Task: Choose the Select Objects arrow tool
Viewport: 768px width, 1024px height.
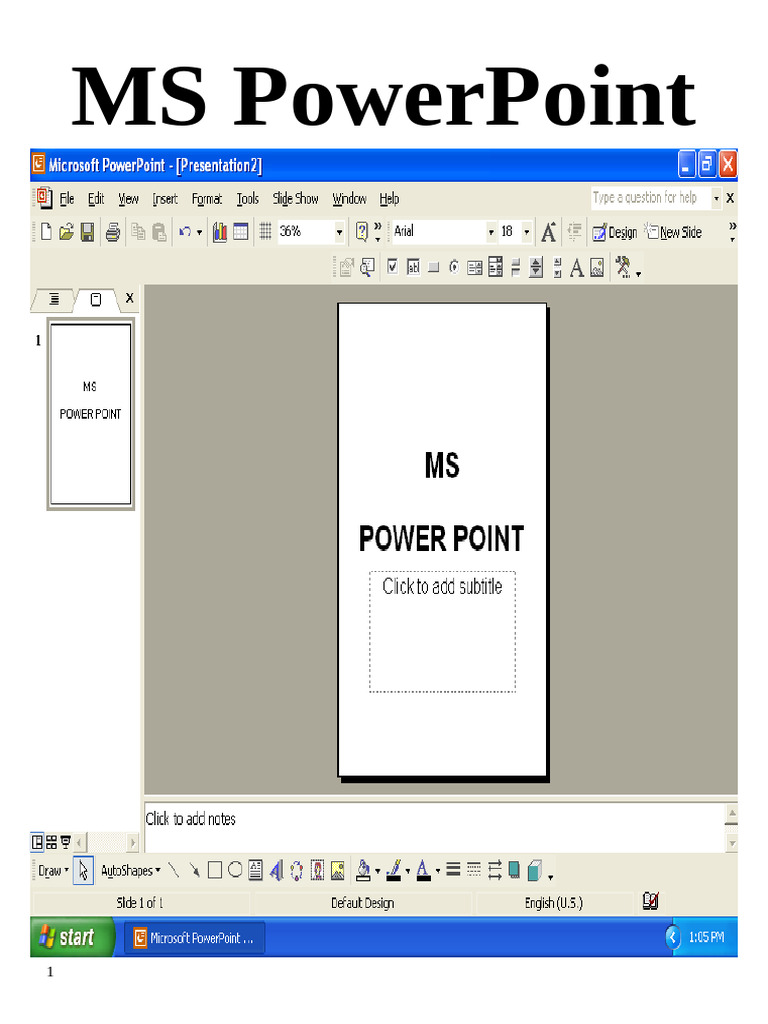Action: [x=84, y=870]
